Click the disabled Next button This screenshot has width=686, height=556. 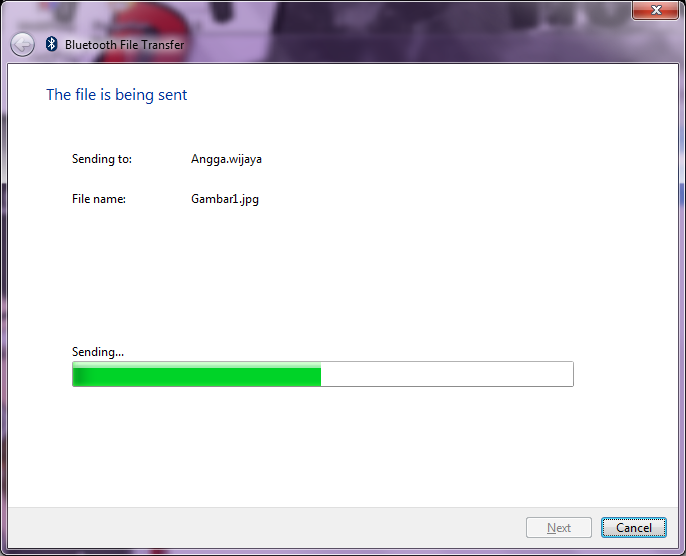click(x=559, y=528)
